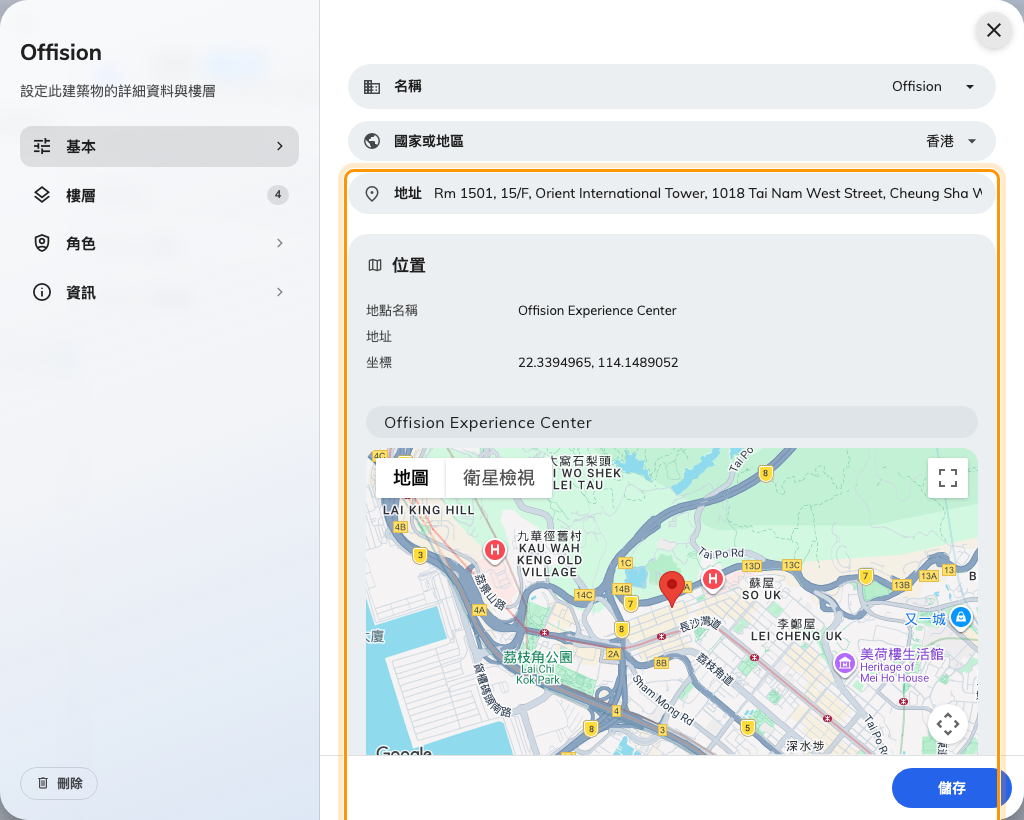Click the Offision Experience Center search field
1024x820 pixels.
pyautogui.click(x=671, y=422)
